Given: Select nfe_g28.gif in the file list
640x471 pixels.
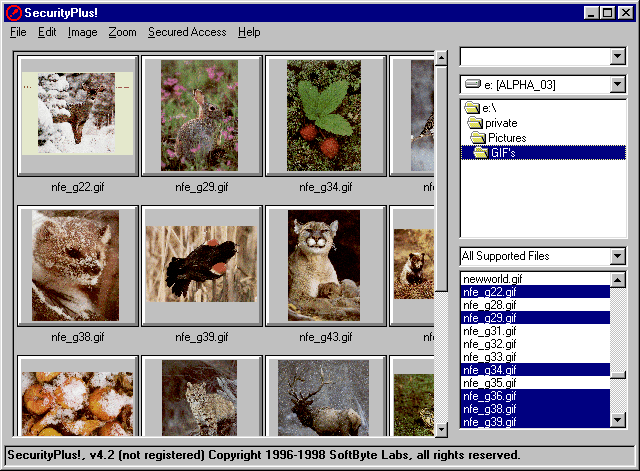Looking at the screenshot, I should 536,305.
